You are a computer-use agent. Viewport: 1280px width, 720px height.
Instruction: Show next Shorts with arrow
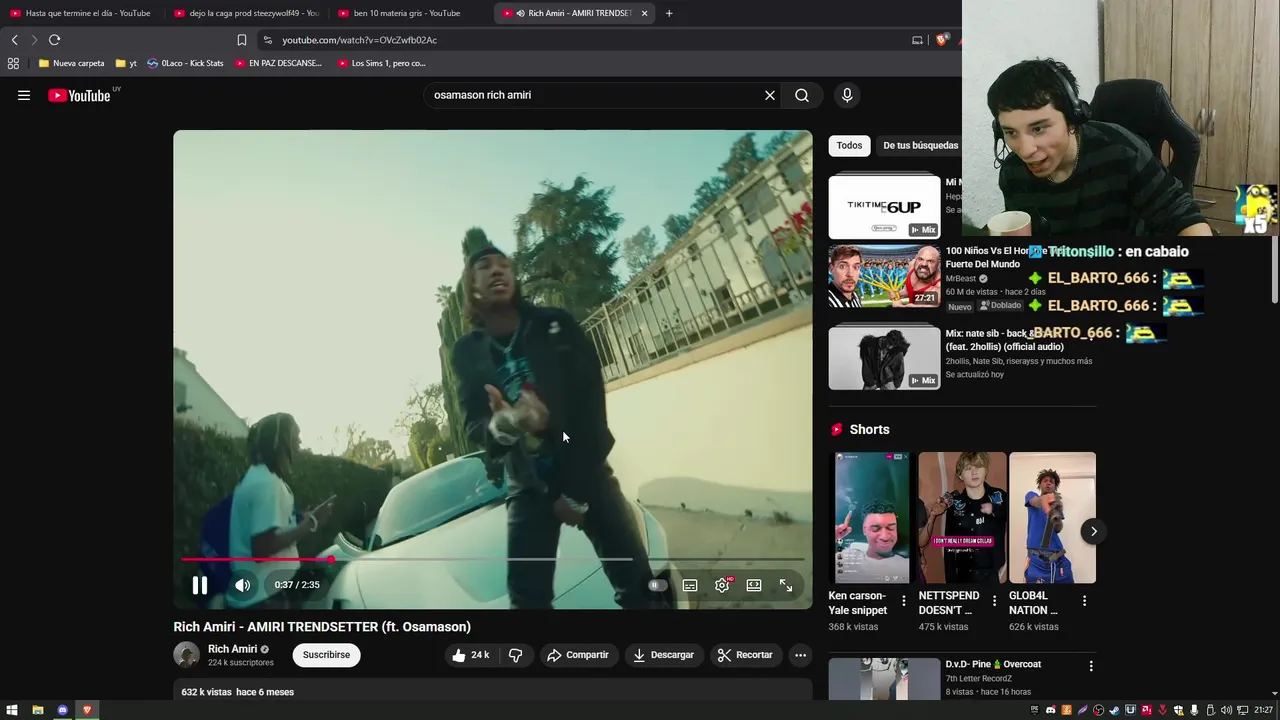[1093, 531]
